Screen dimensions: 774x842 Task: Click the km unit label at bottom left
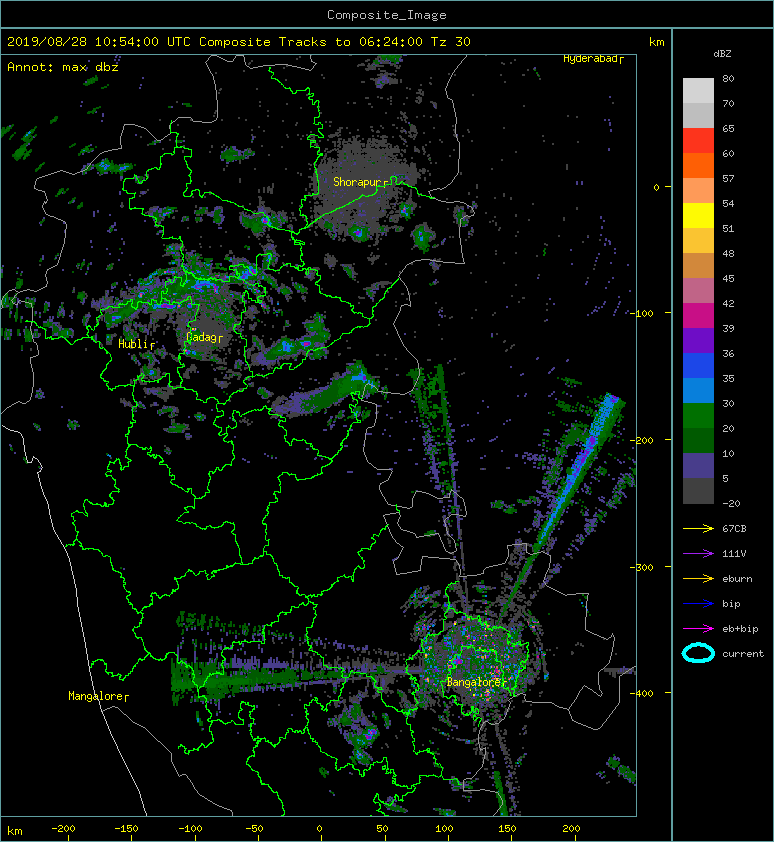15,831
